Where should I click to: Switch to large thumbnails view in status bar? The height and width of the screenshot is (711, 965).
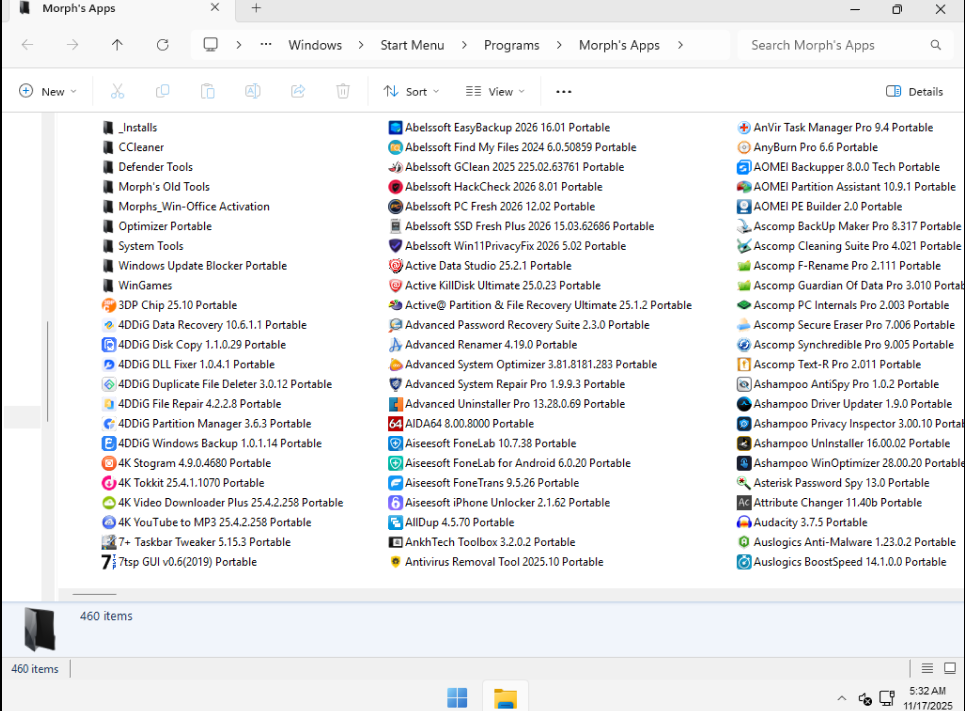pos(951,669)
